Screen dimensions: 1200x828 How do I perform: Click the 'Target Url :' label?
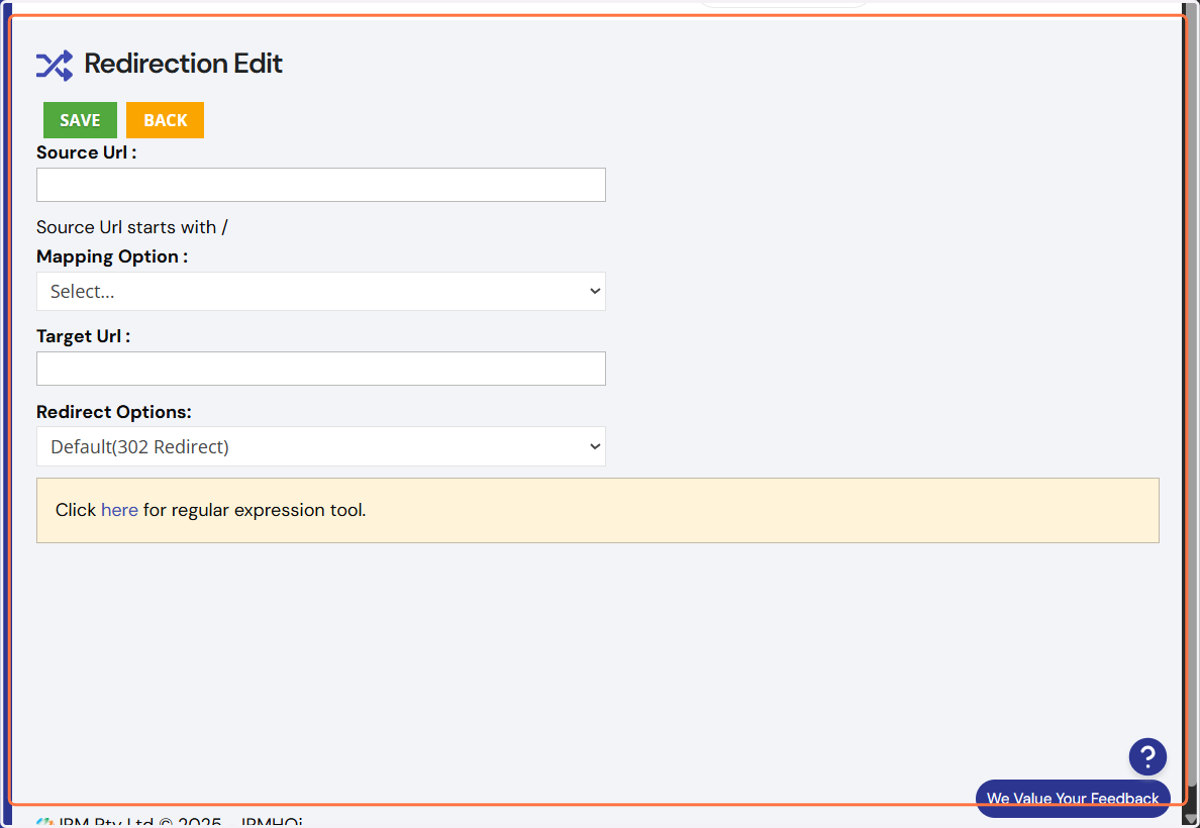tap(83, 337)
